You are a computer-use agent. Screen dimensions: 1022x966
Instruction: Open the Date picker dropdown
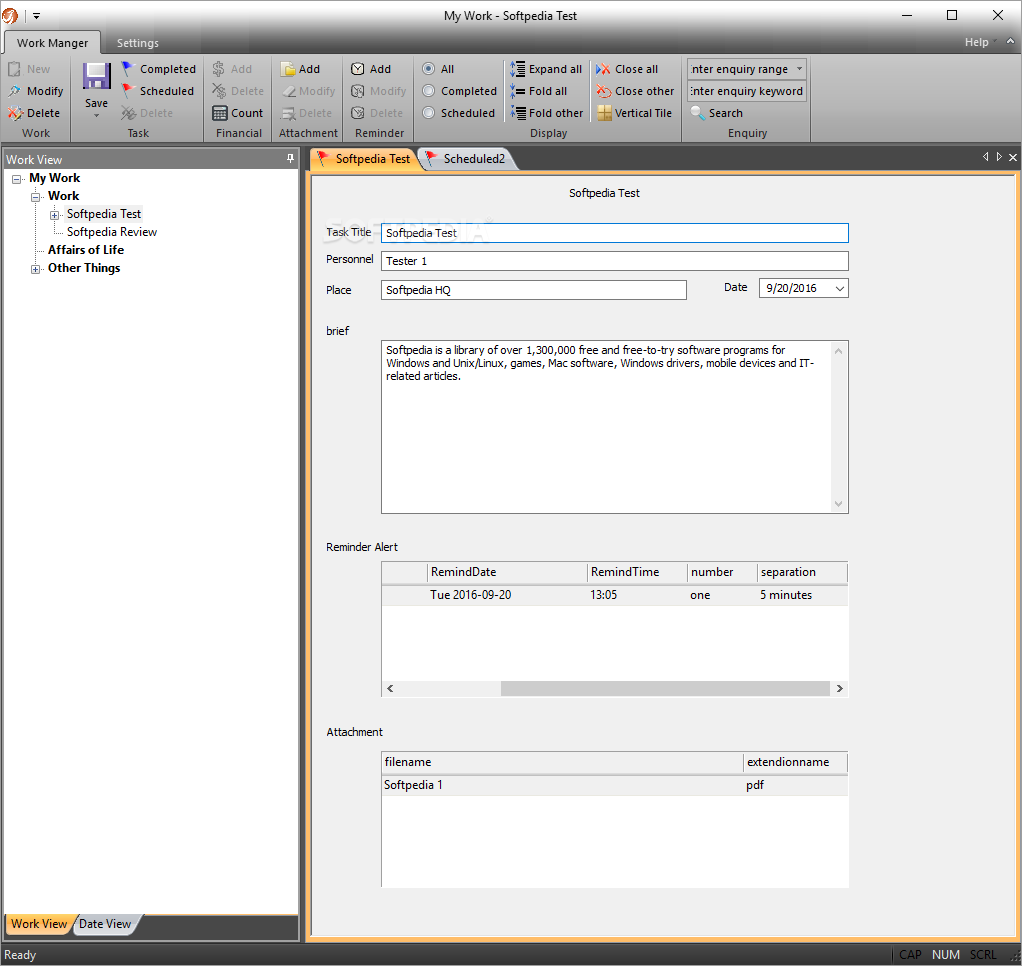[840, 288]
